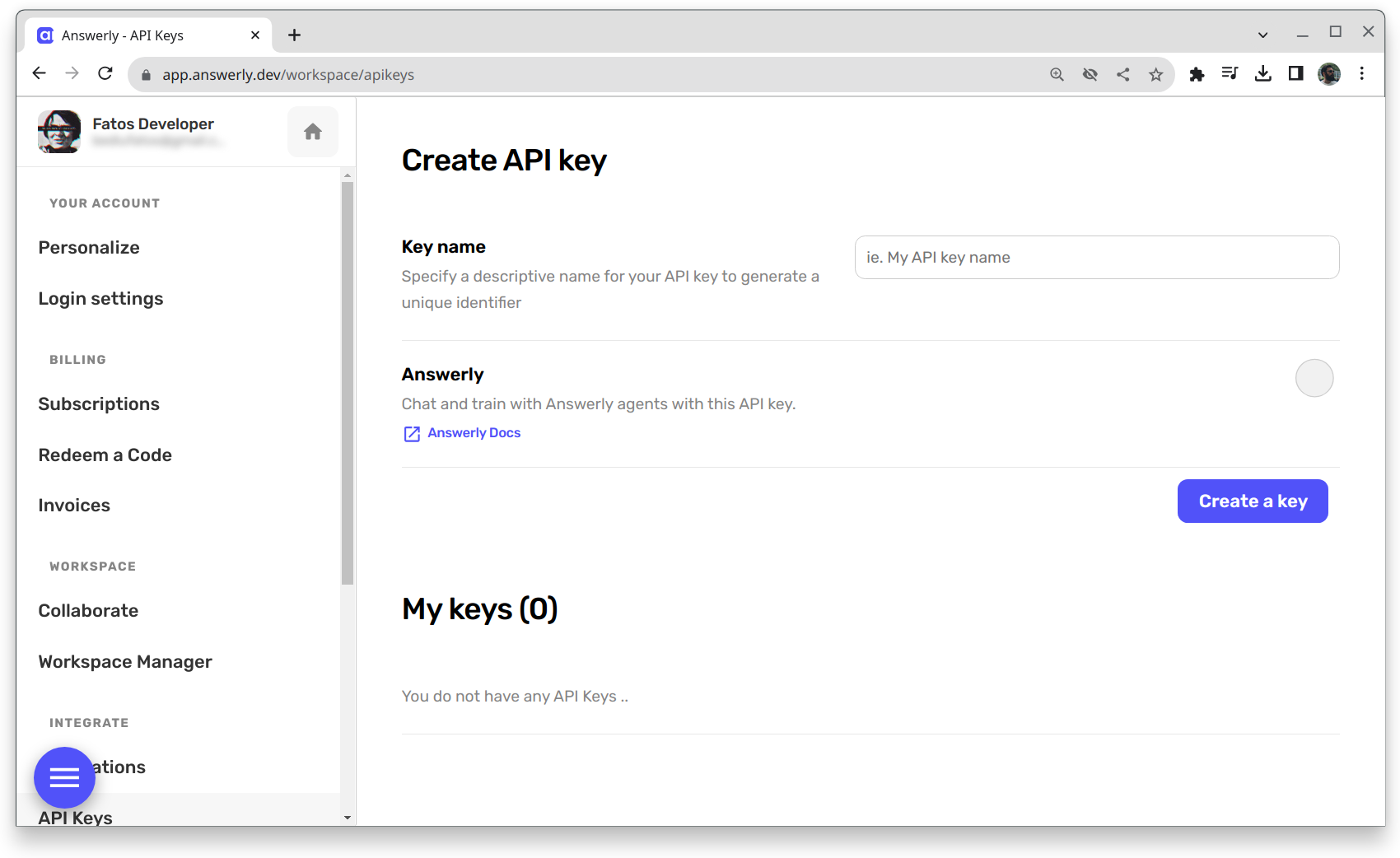Screen dimensions: 1400x858
Task: Open the Answerly Docs link
Action: tap(474, 433)
